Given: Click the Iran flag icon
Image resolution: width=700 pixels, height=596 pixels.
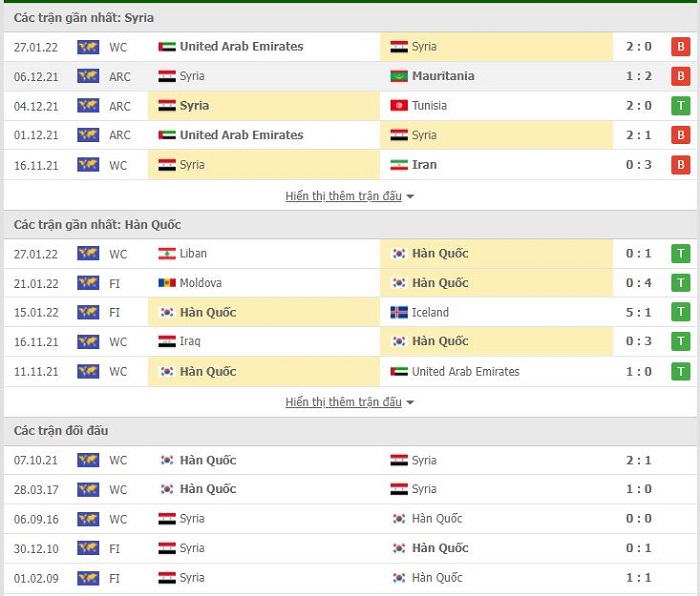Looking at the screenshot, I should pyautogui.click(x=399, y=165).
